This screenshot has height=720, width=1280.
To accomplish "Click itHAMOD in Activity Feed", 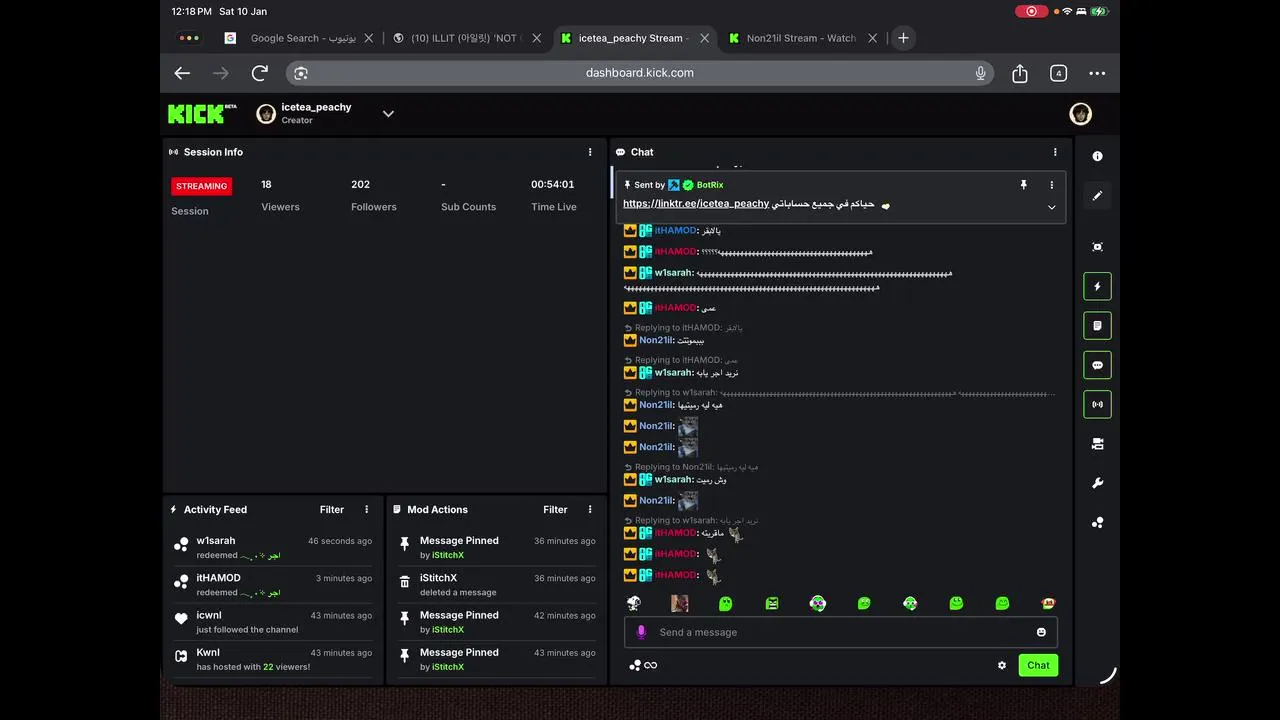I will 218,578.
